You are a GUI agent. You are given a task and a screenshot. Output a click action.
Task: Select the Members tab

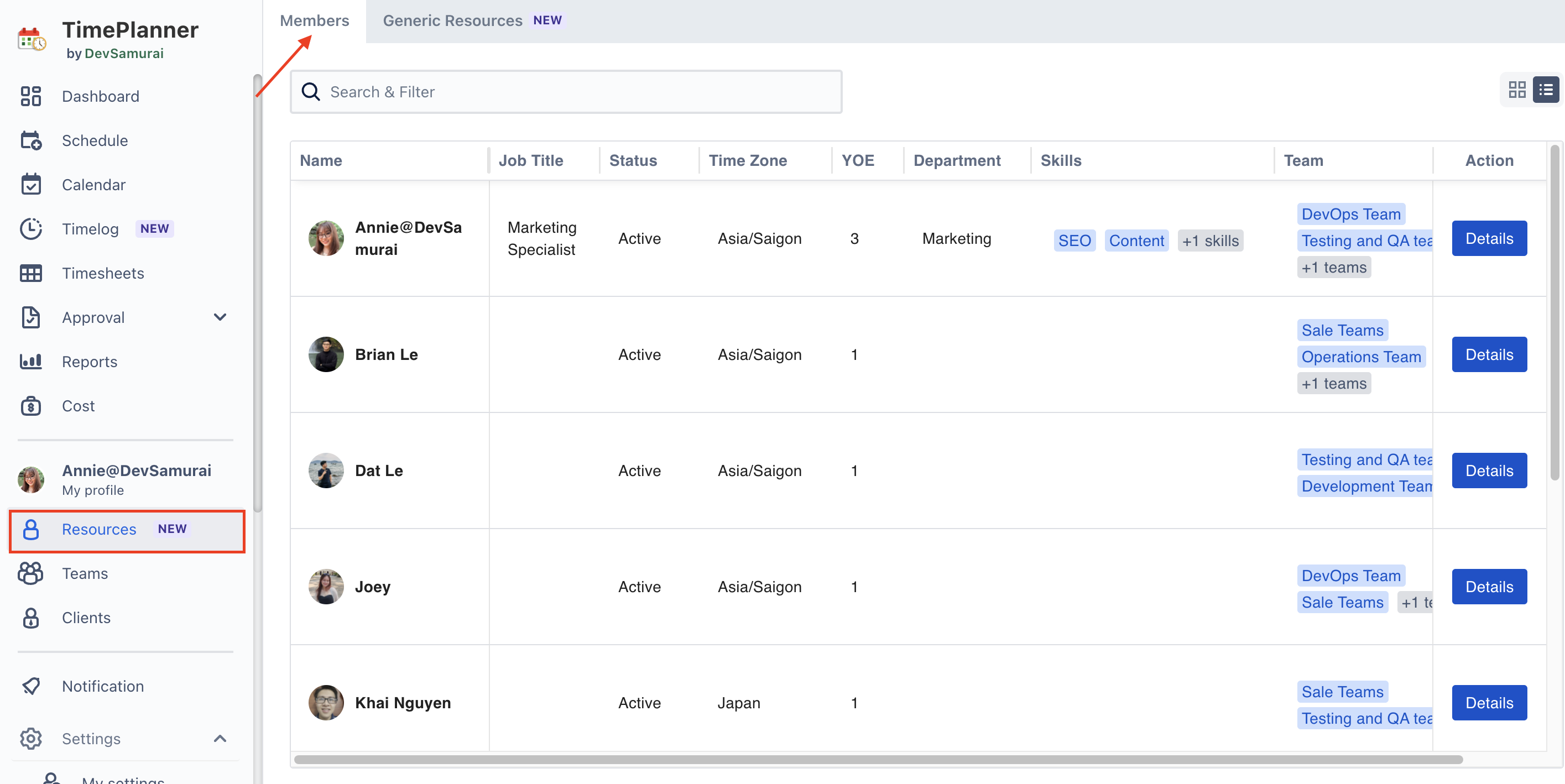315,20
